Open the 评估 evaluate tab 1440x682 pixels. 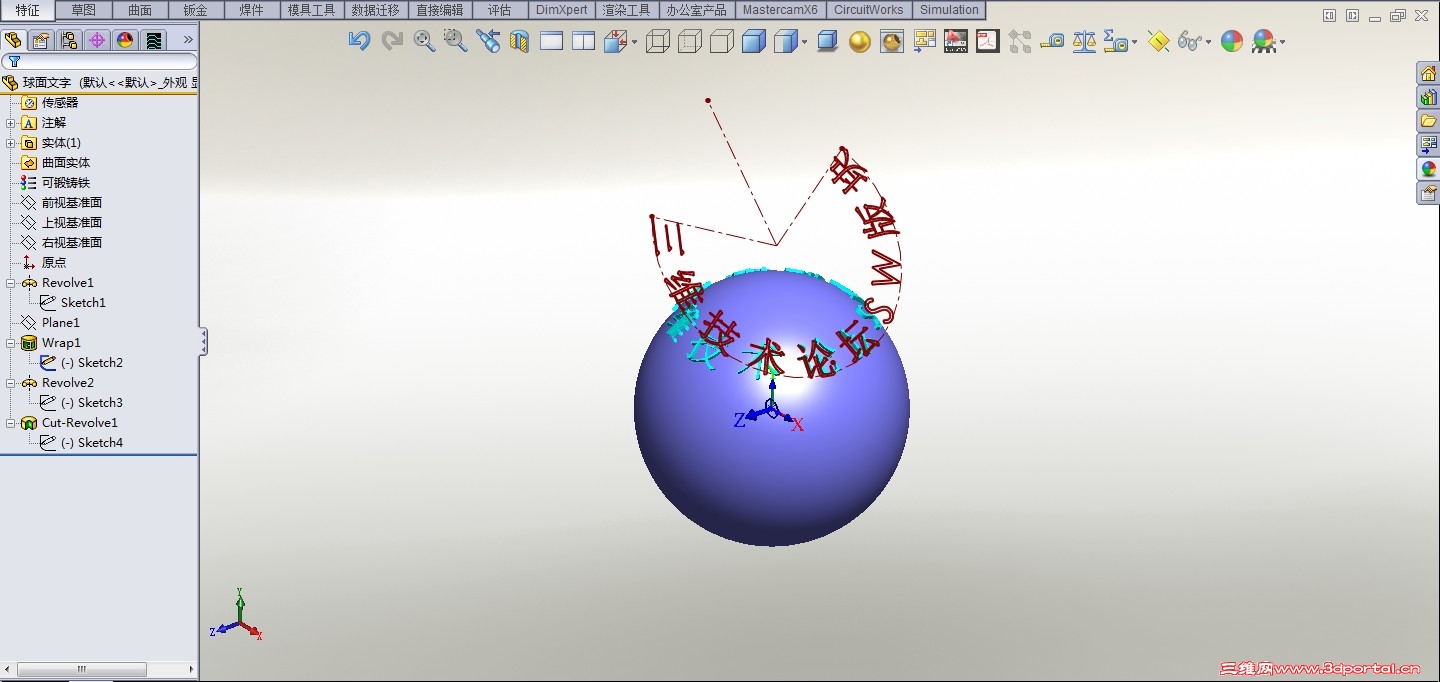click(x=499, y=10)
